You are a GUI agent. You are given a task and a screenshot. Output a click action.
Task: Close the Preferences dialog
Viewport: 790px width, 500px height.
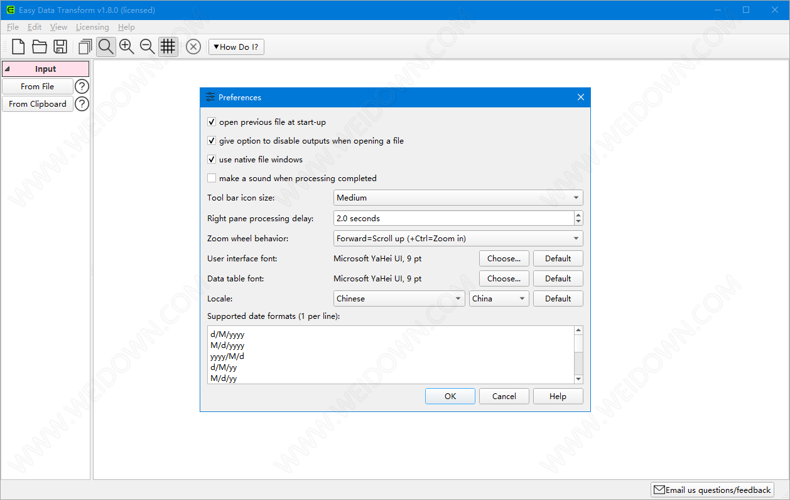coord(580,97)
